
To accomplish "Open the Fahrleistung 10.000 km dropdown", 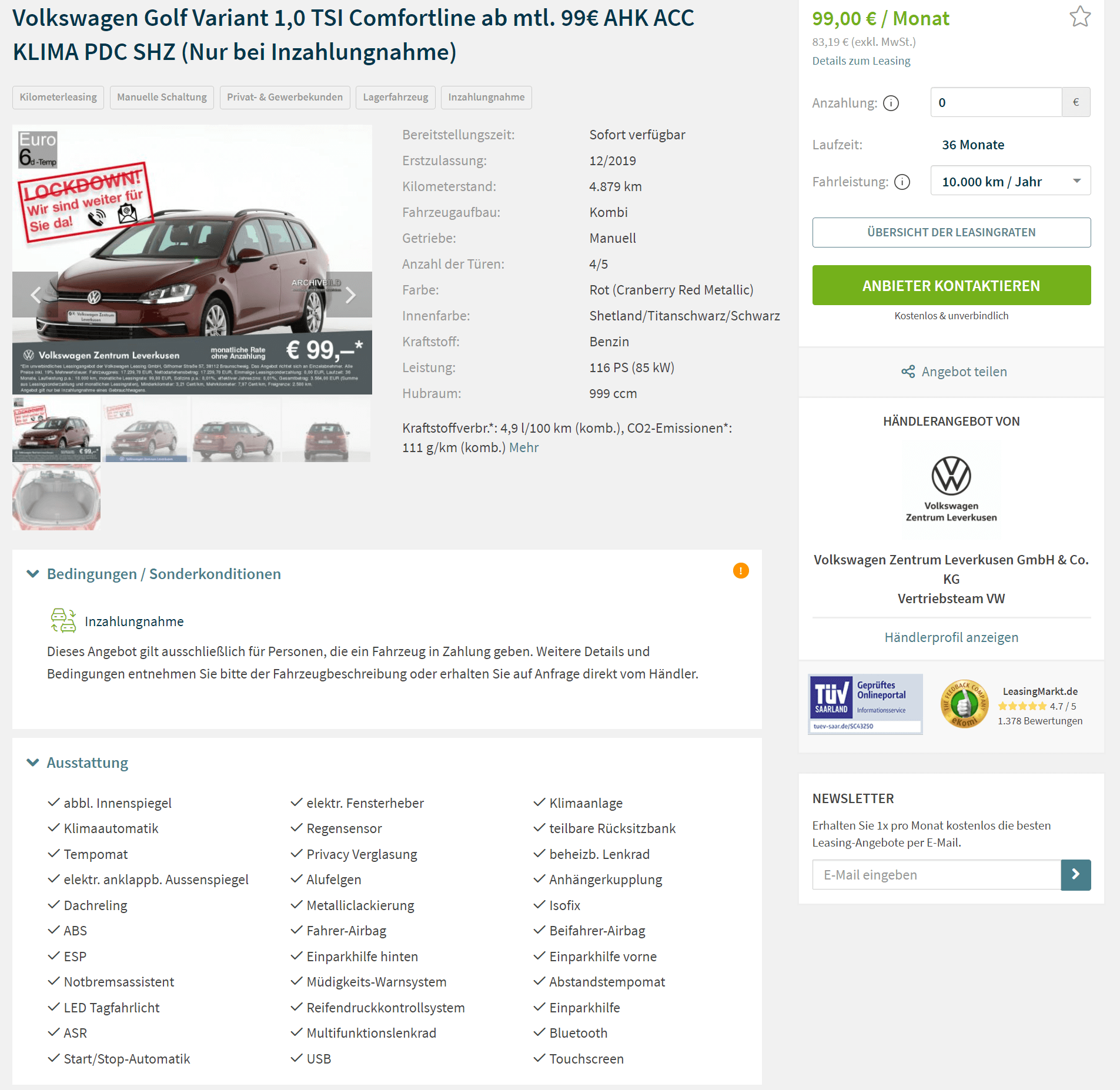I will (x=1010, y=181).
